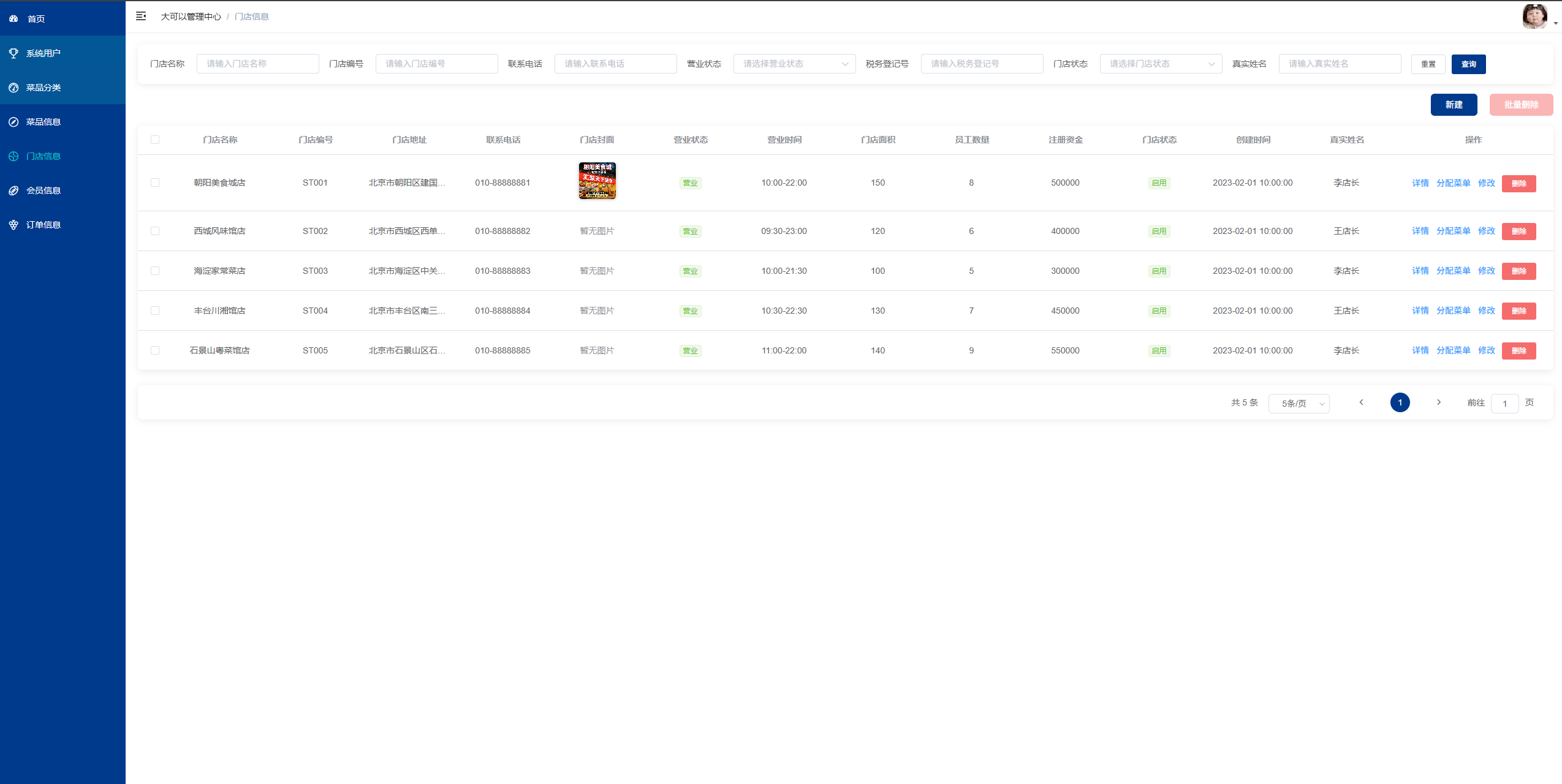Click business hours 09:30-23:00
The width and height of the screenshot is (1562, 784).
tap(784, 231)
